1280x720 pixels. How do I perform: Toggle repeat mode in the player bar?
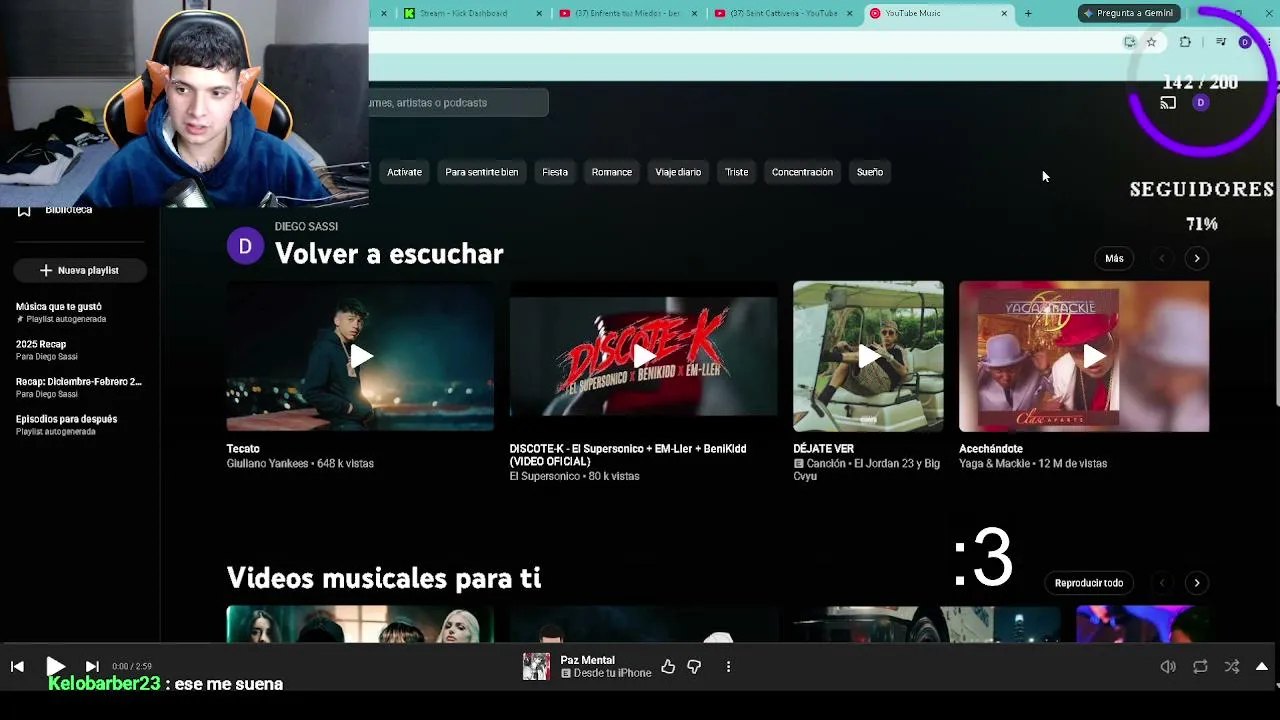point(1200,667)
